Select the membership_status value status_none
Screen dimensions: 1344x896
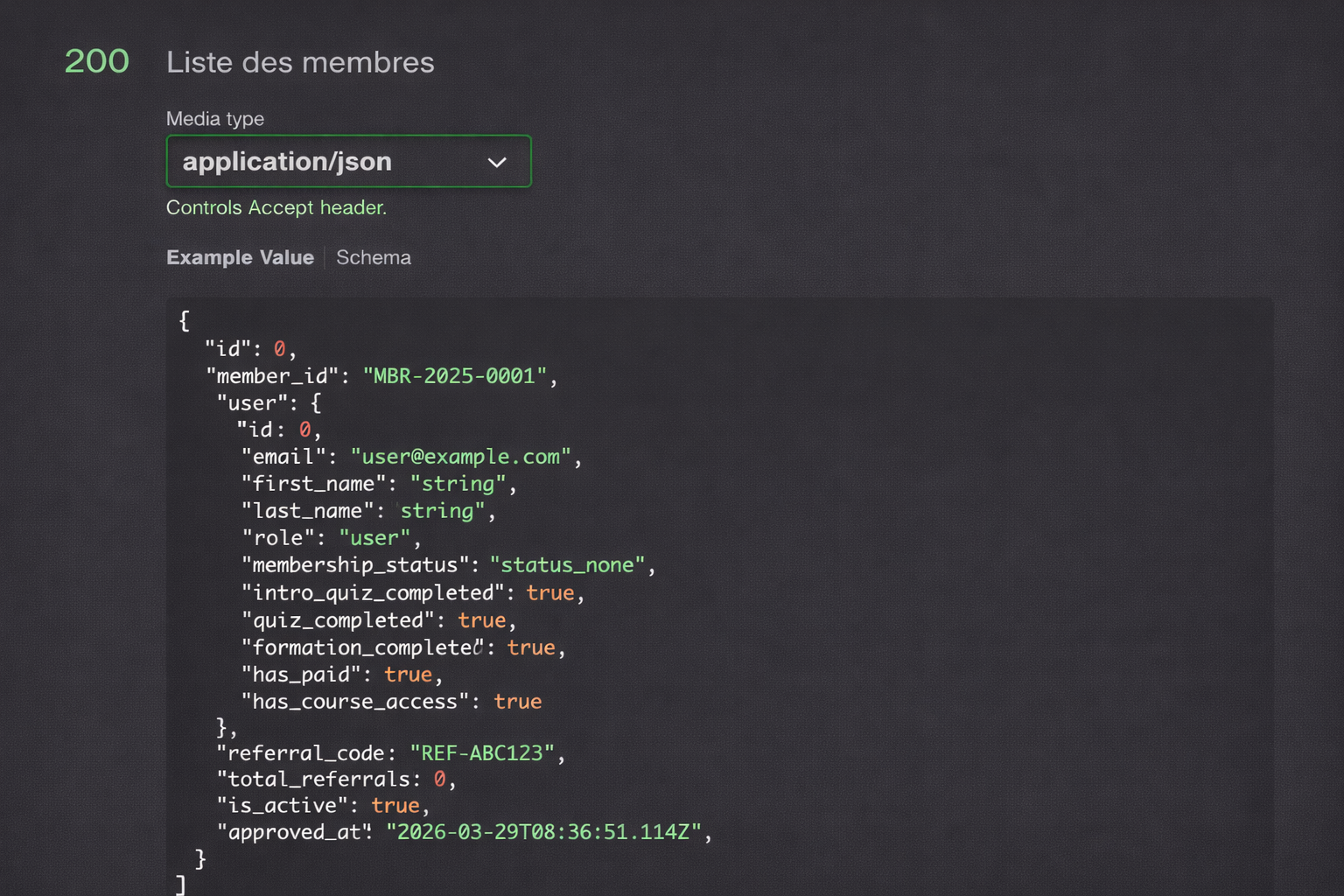coord(567,564)
